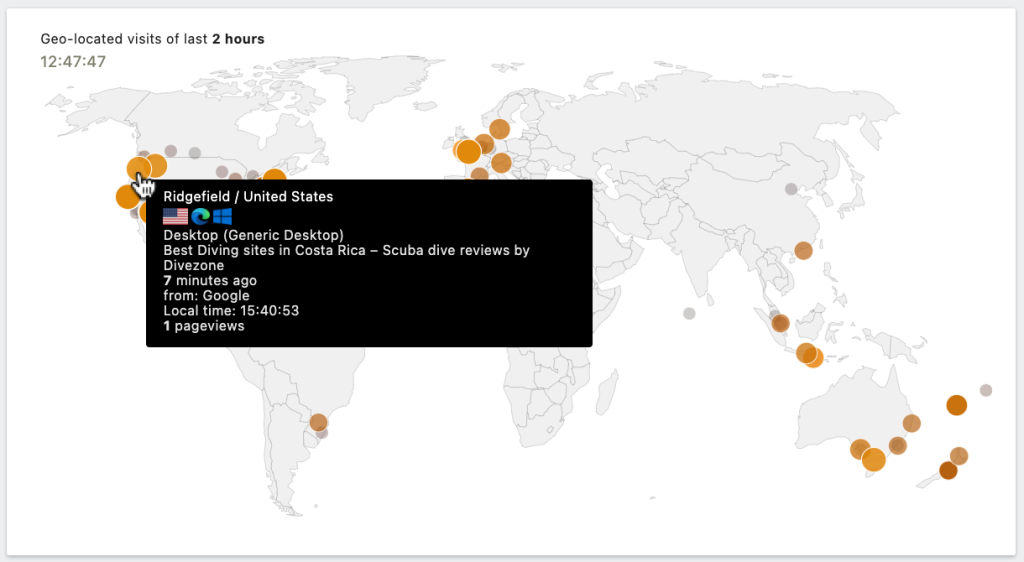
Task: Select the grey marker in central Canada
Action: click(195, 153)
